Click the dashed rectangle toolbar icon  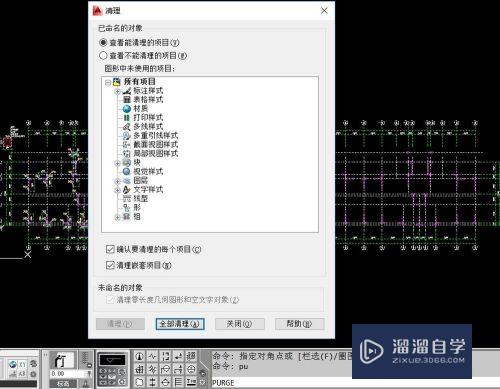pos(165,357)
